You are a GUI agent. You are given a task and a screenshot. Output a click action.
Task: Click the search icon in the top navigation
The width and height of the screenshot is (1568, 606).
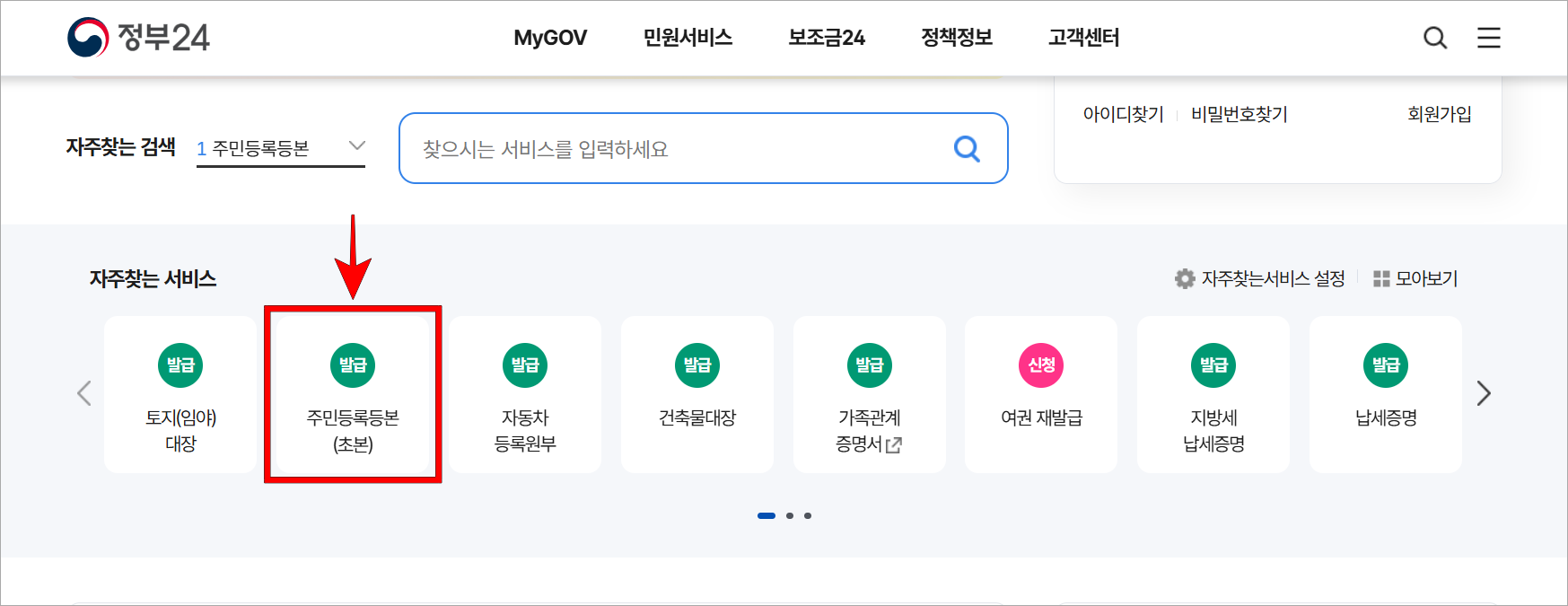[1435, 38]
